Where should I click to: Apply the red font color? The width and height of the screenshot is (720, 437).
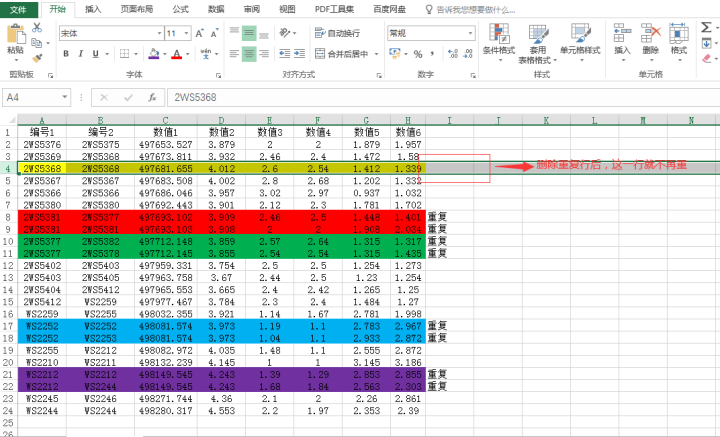[x=177, y=54]
